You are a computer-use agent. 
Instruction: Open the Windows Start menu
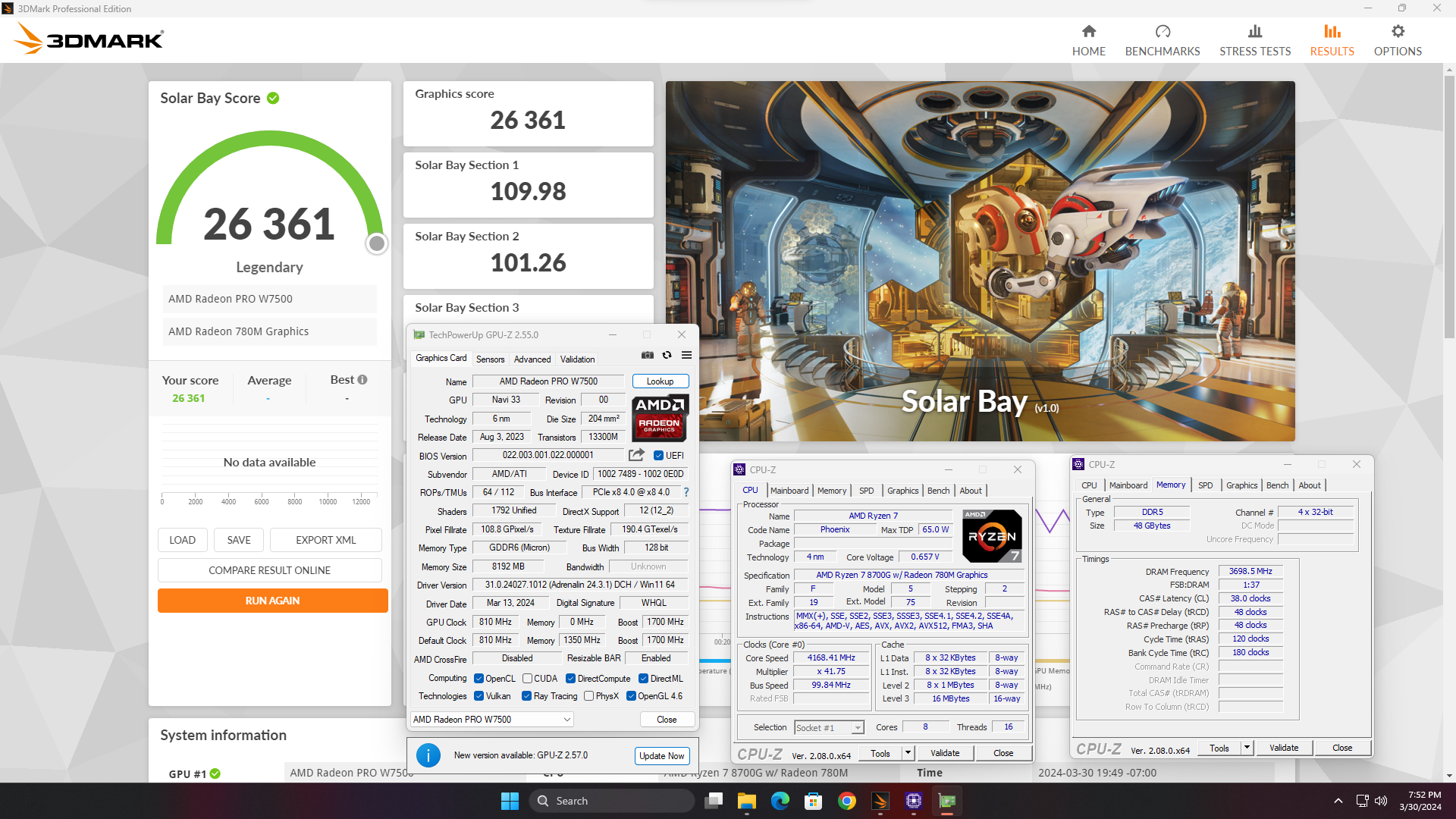pos(510,801)
